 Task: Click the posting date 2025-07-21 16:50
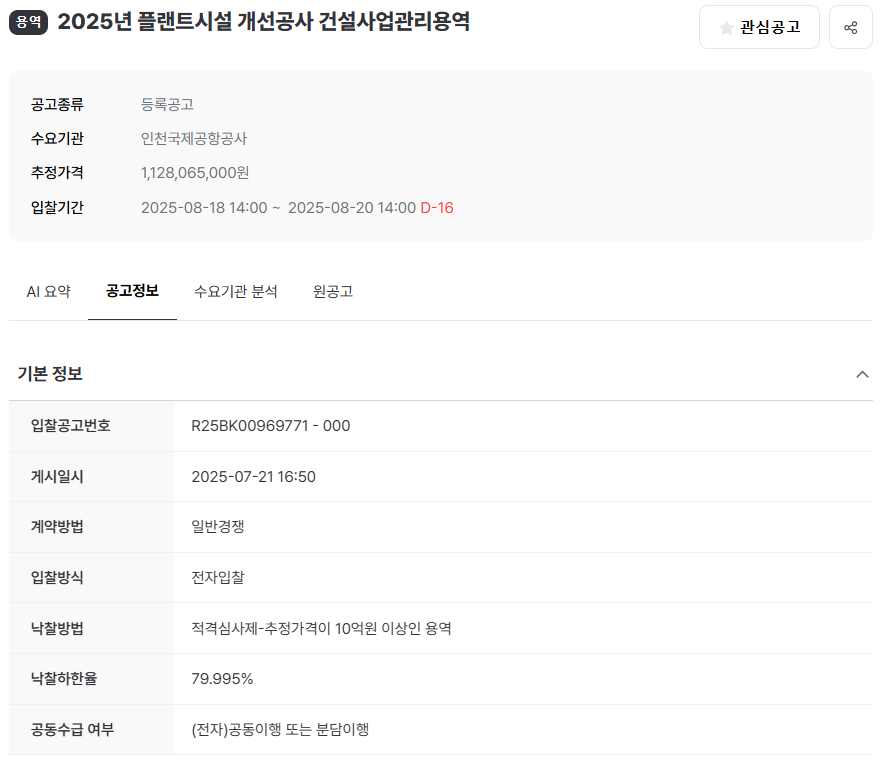tap(253, 477)
